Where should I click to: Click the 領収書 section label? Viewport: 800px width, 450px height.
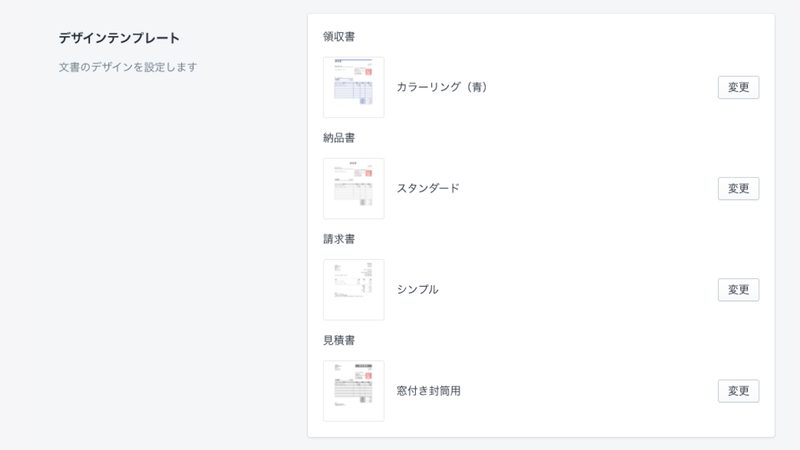[339, 37]
